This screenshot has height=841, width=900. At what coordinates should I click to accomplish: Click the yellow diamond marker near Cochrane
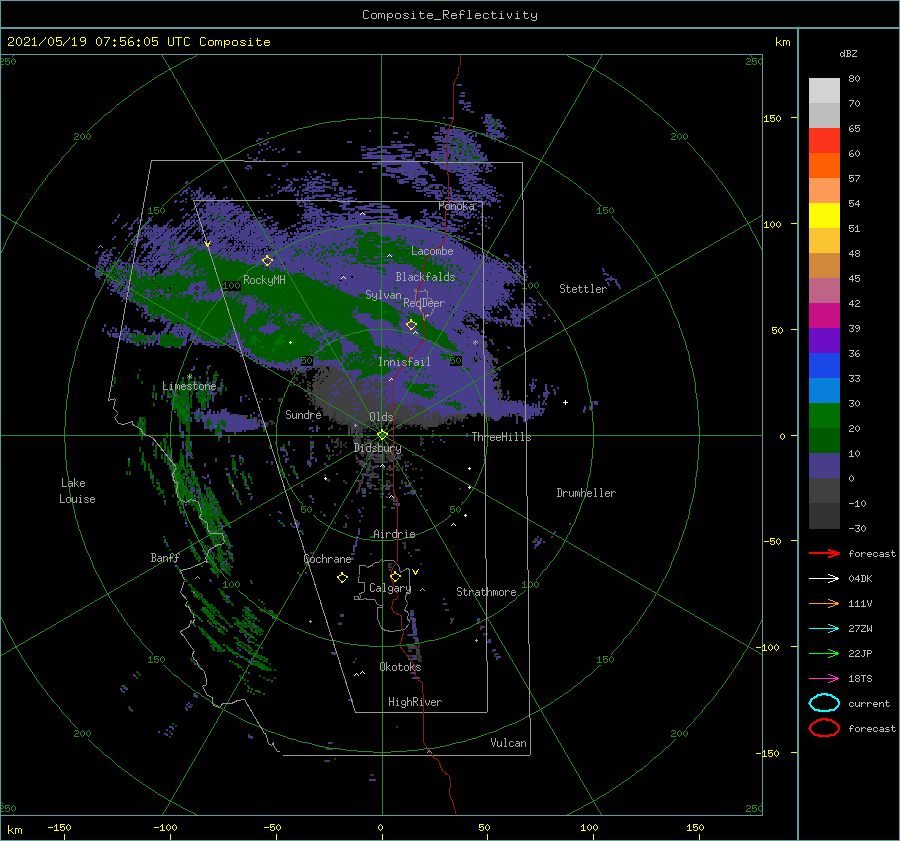coord(343,578)
